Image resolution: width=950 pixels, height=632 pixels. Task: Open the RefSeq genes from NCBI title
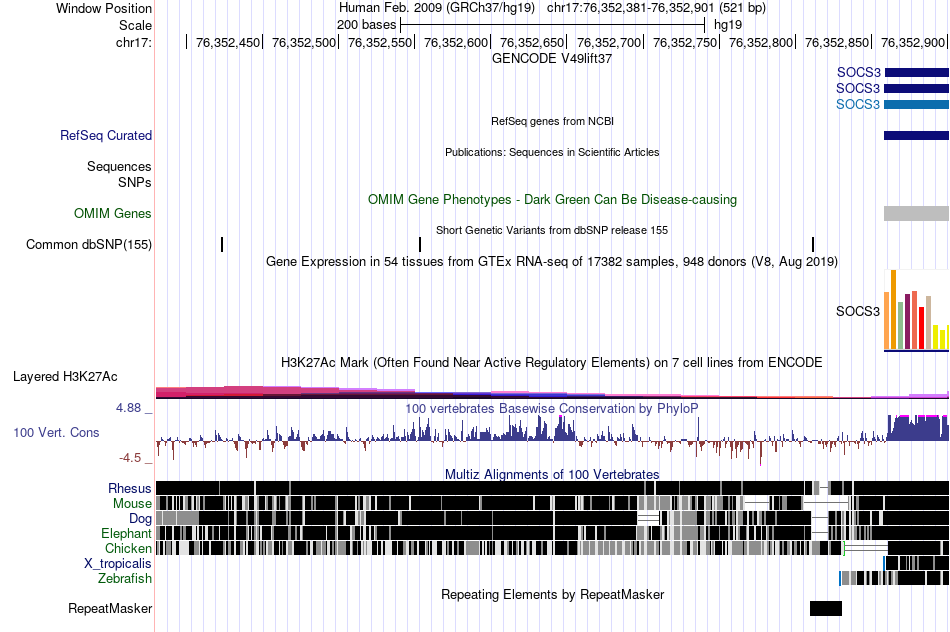tap(553, 121)
